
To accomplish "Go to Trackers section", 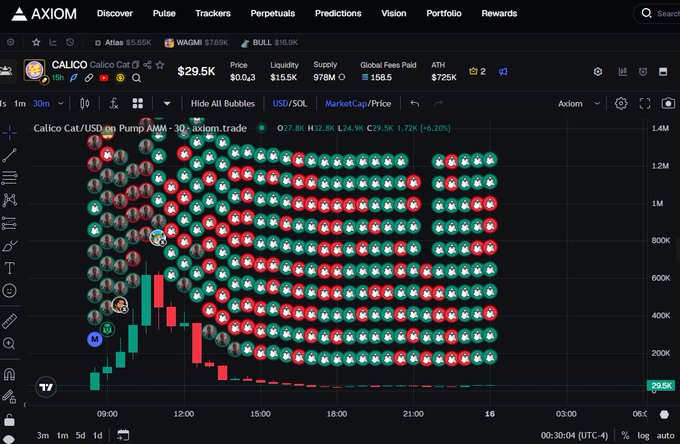I will (213, 13).
